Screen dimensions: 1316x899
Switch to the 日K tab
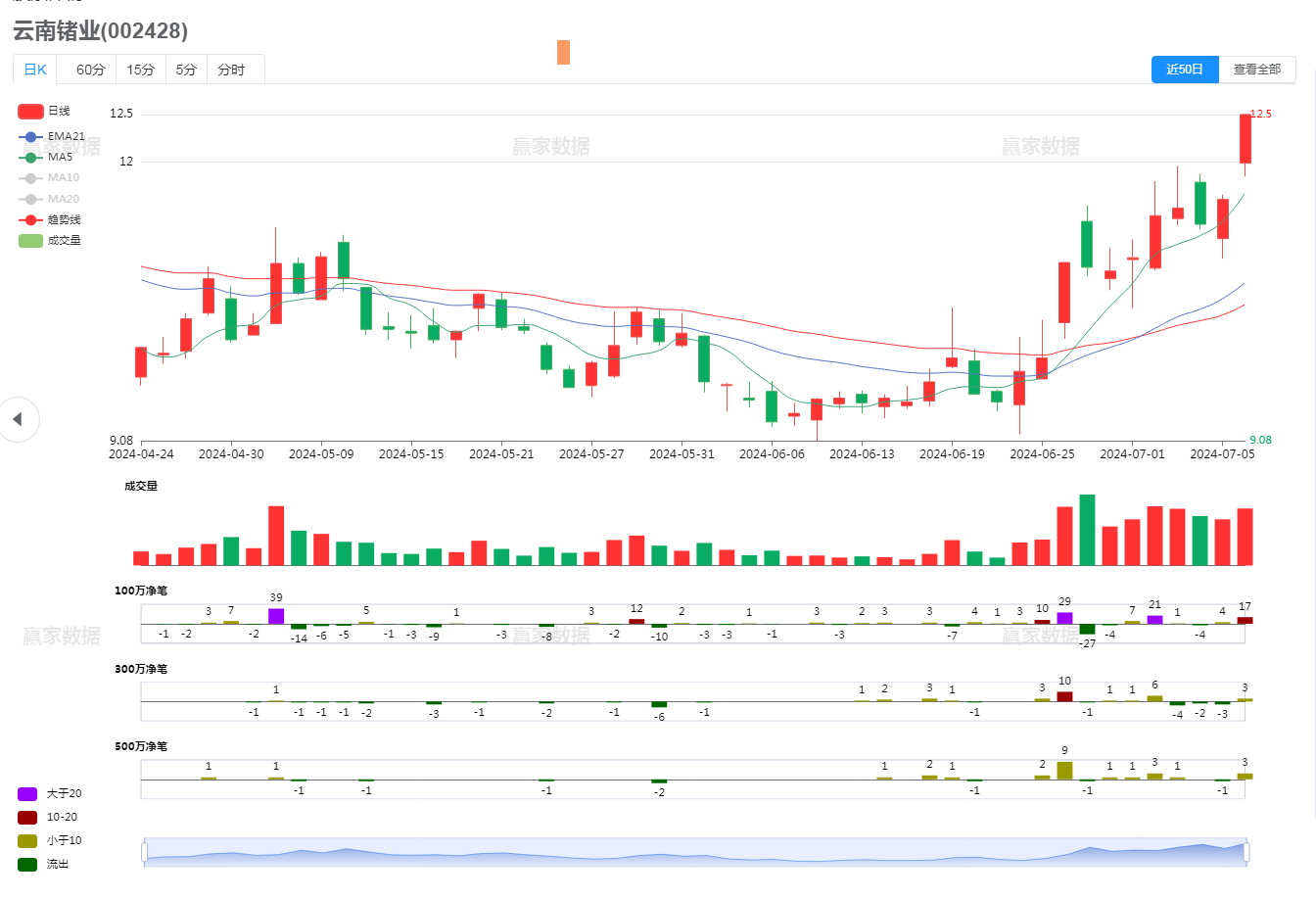pyautogui.click(x=35, y=70)
